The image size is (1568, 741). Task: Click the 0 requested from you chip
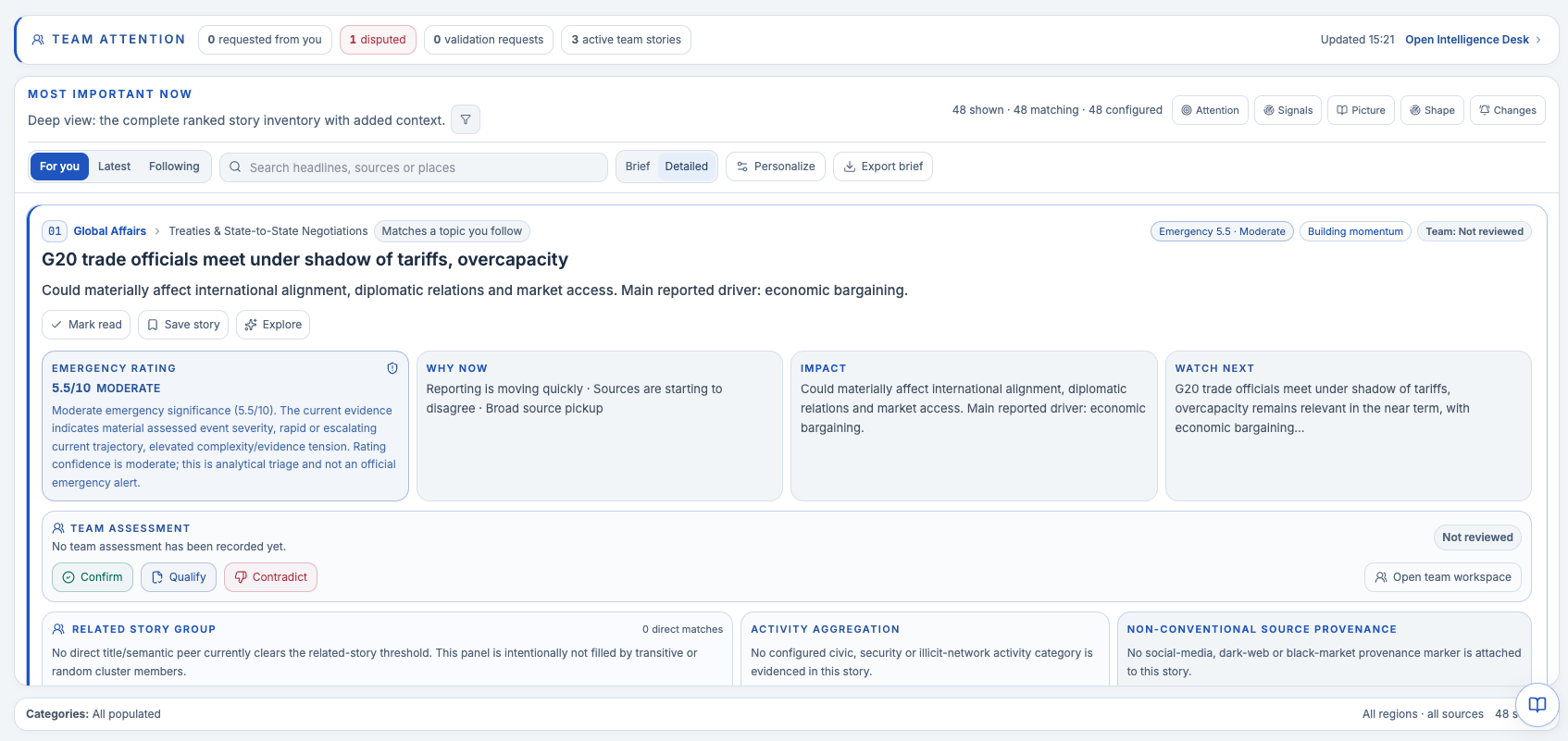[x=265, y=40]
